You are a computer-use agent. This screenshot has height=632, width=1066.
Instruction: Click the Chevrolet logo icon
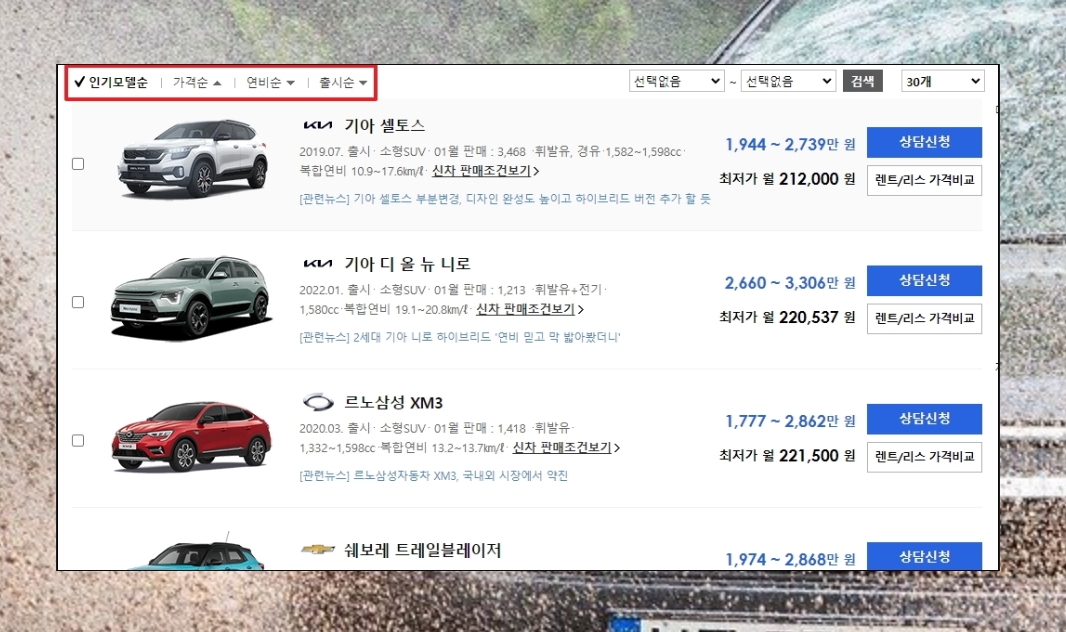click(x=318, y=549)
